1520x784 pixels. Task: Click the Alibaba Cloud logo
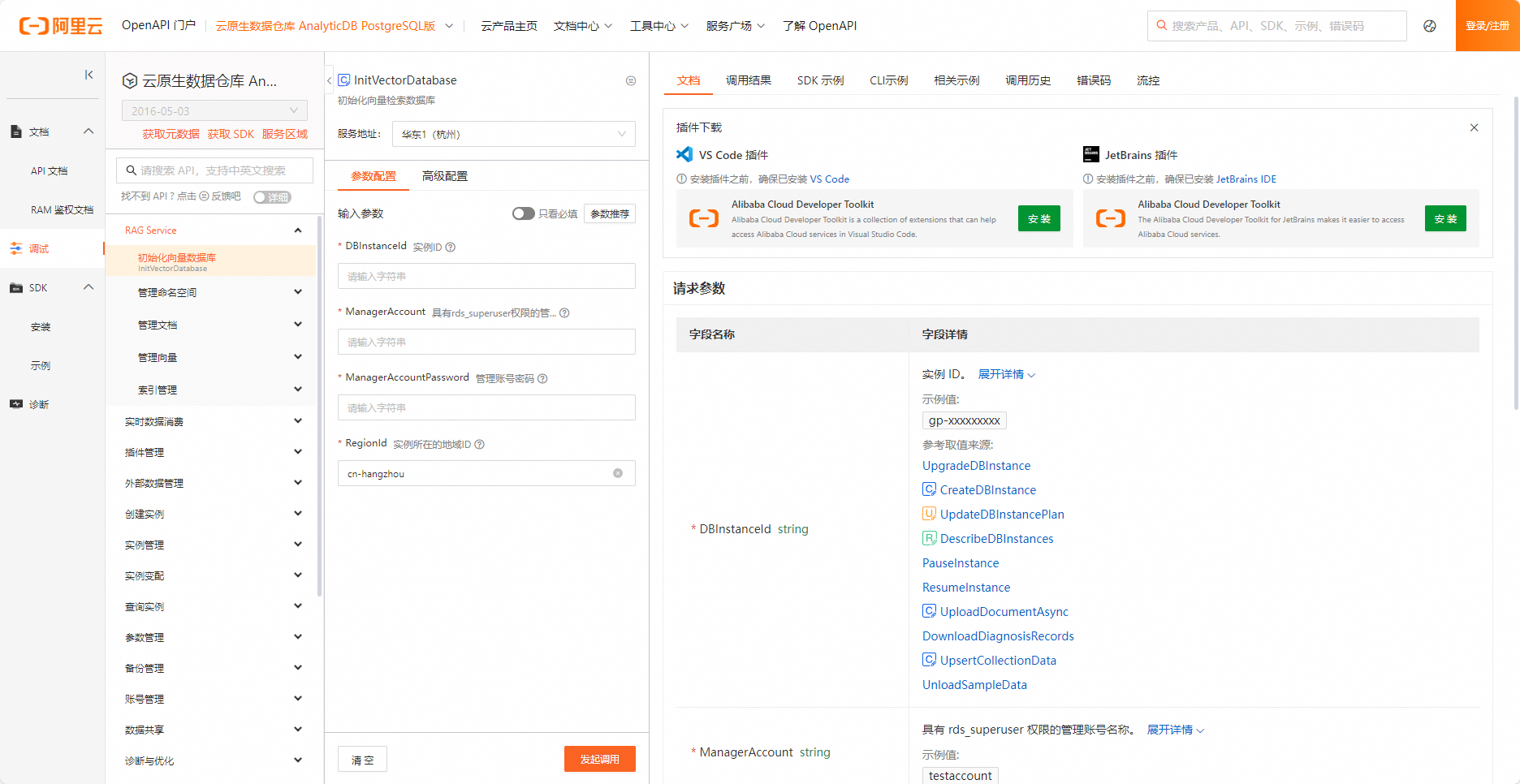(61, 26)
